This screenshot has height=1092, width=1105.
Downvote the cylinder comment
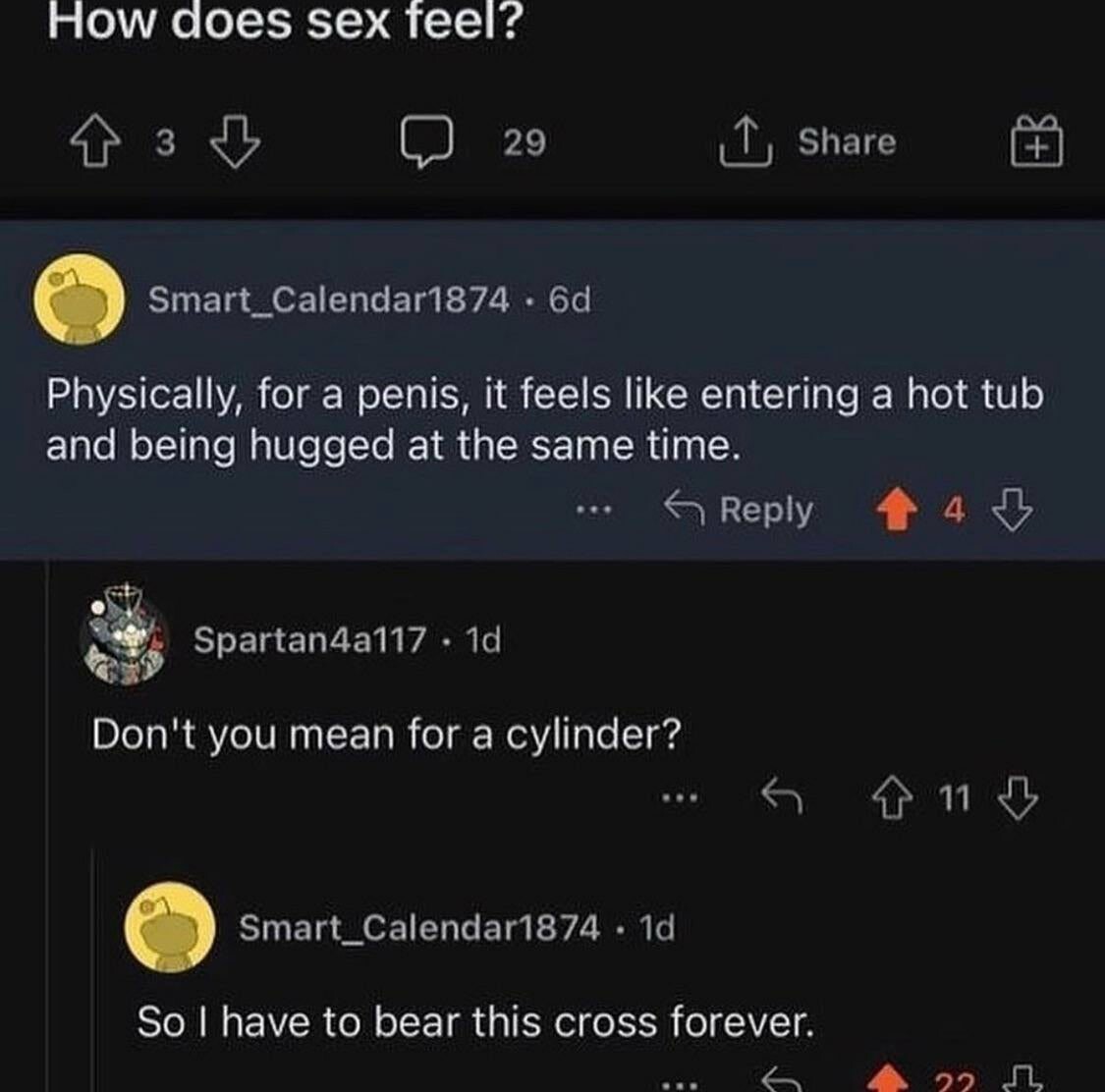[x=1019, y=798]
